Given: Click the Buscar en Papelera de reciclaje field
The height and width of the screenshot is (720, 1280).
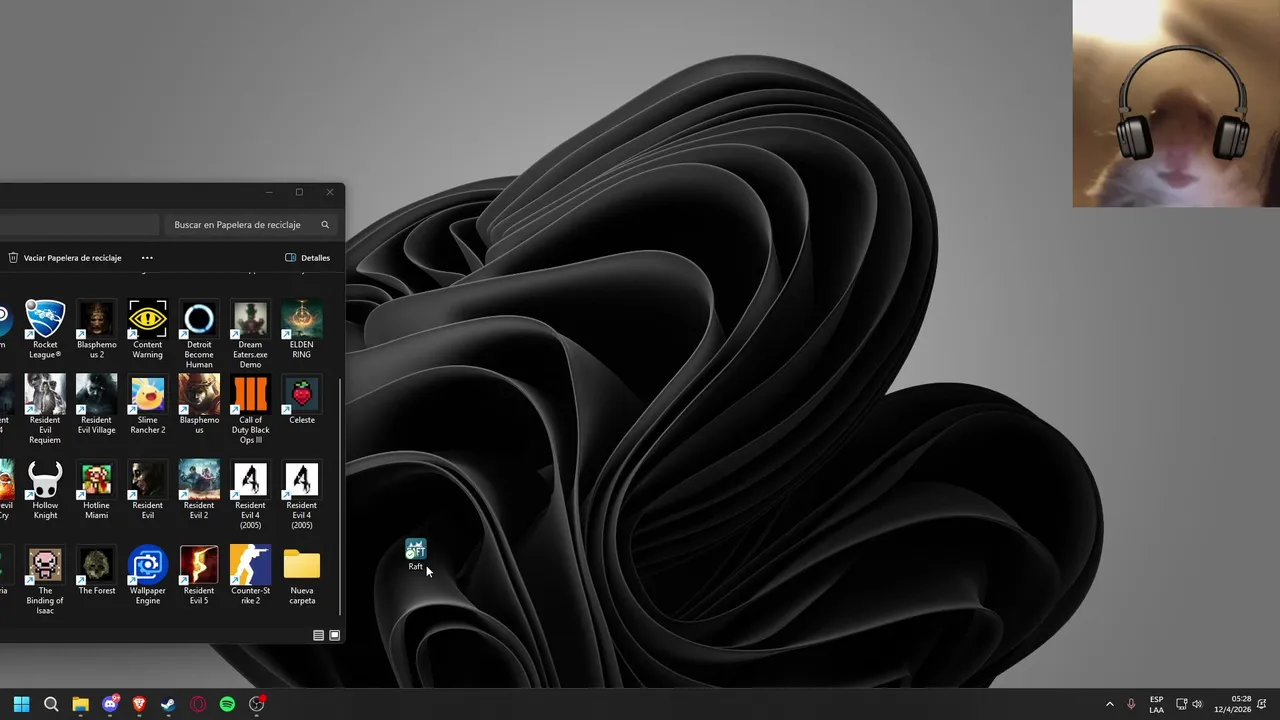Looking at the screenshot, I should click(x=251, y=225).
